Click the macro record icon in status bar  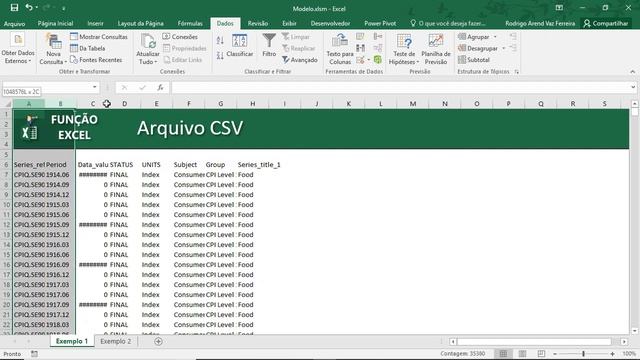[34, 354]
